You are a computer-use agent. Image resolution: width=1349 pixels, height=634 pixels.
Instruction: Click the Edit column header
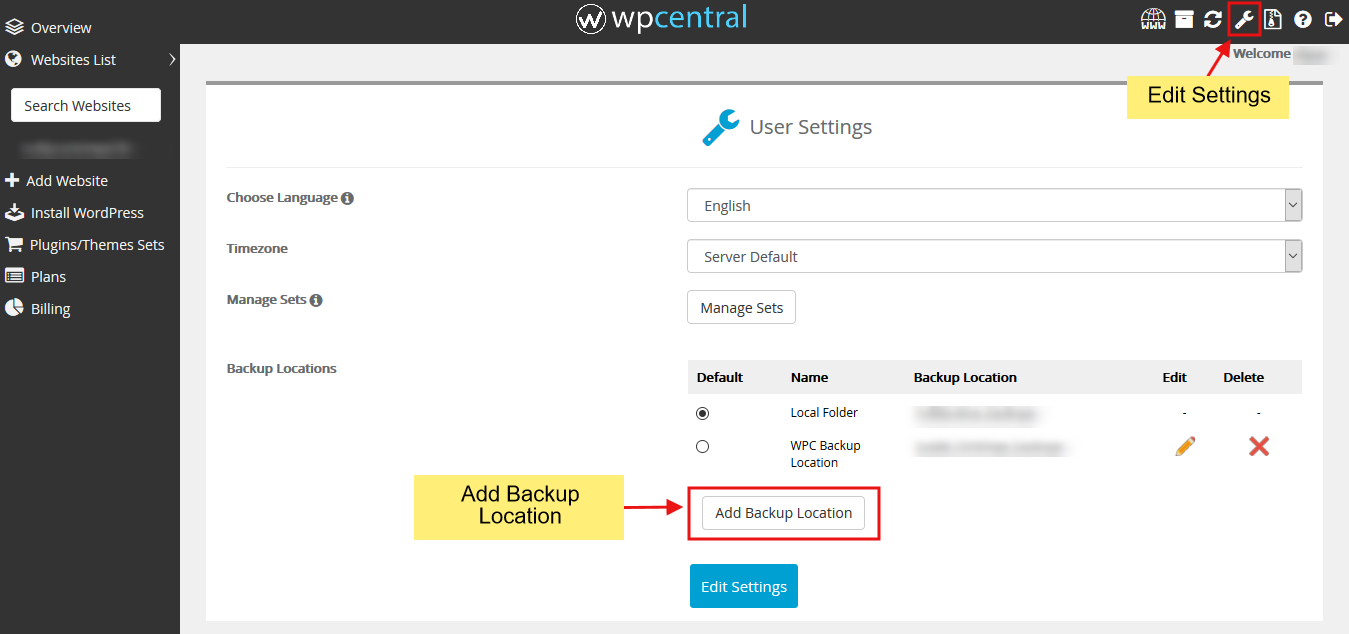(x=1175, y=378)
